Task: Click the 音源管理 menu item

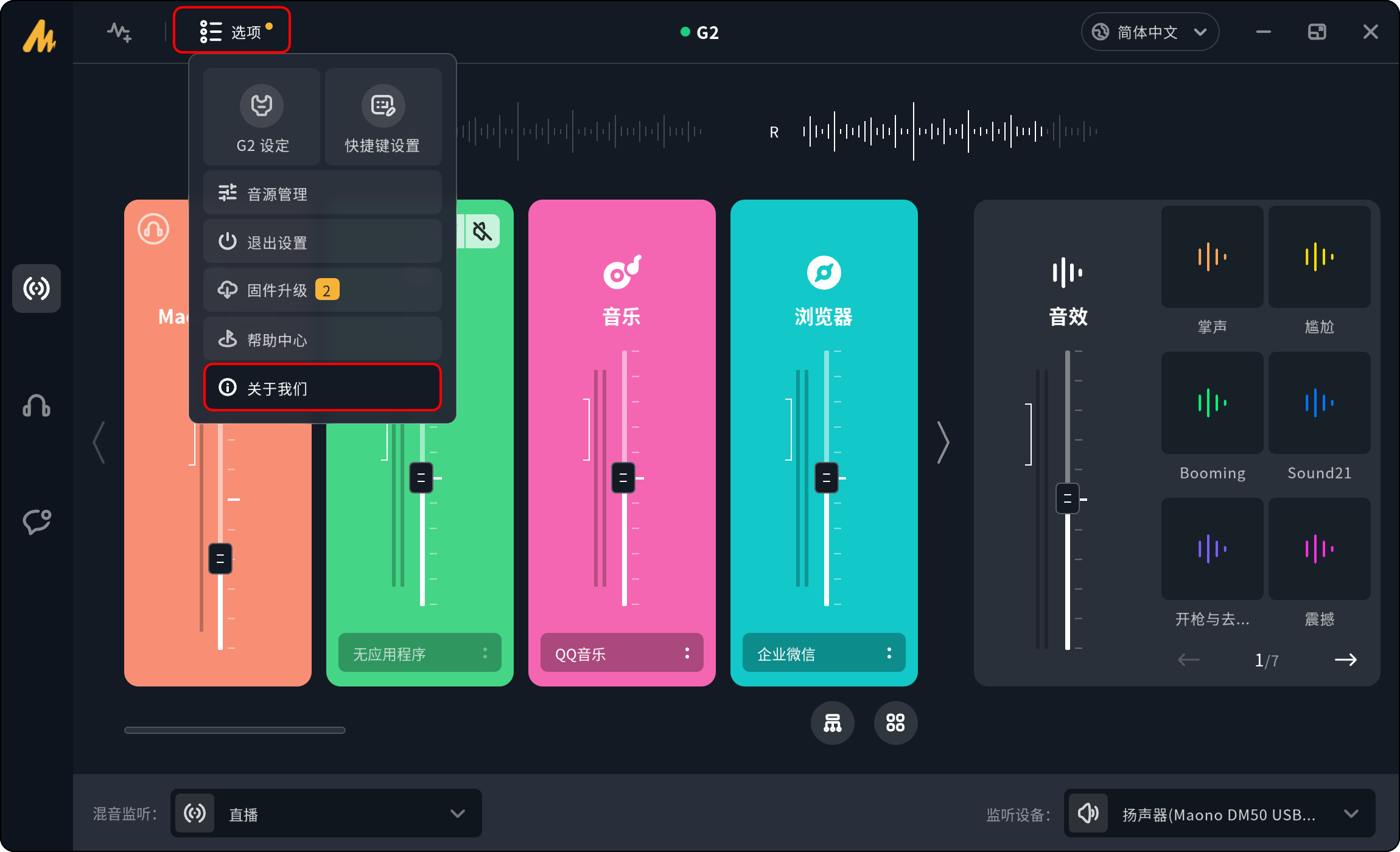Action: 322,194
